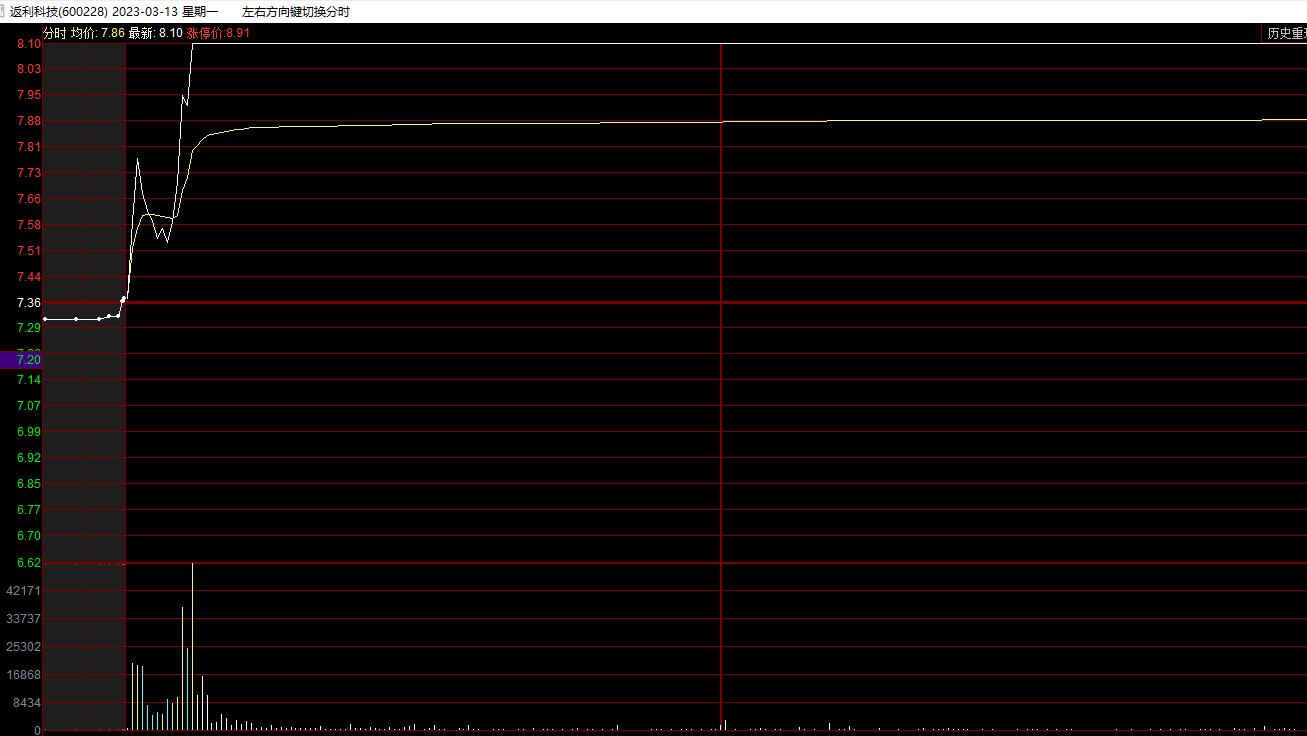The height and width of the screenshot is (736, 1307).
Task: Click the tallest yellow volume bar
Action: tap(192, 646)
